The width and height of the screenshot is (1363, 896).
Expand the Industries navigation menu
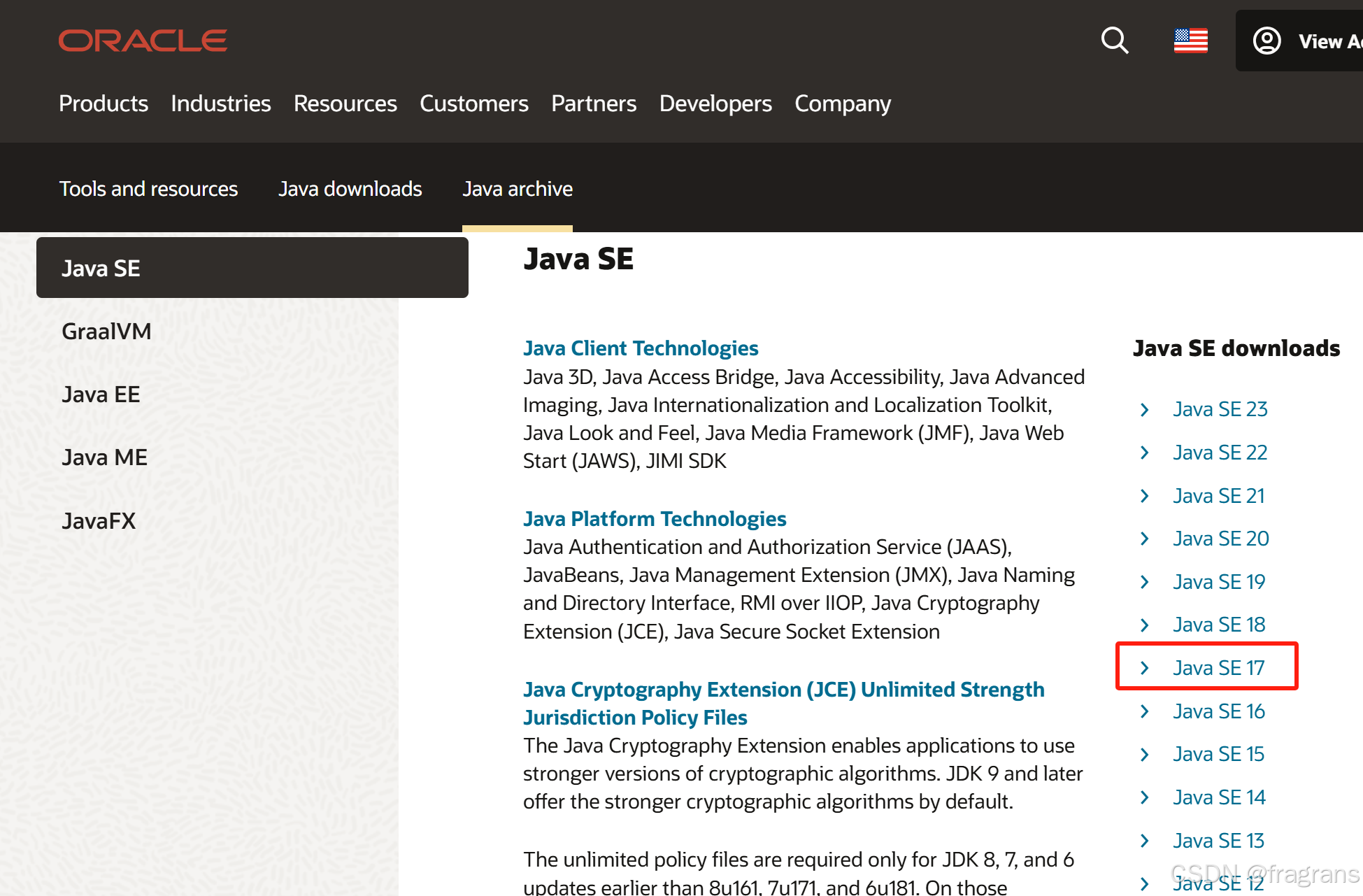tap(220, 104)
